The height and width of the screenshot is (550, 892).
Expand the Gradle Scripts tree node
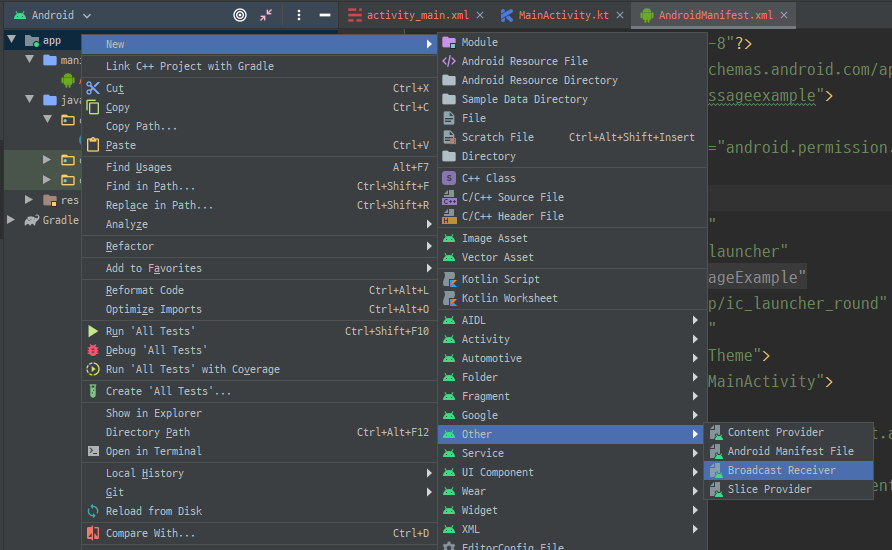pos(10,220)
